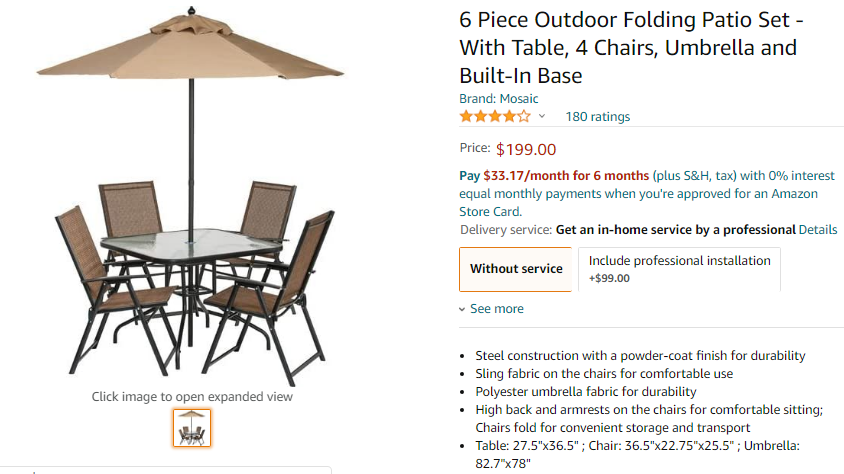The height and width of the screenshot is (474, 844).
Task: Open the delivery service Details link
Action: 818,230
